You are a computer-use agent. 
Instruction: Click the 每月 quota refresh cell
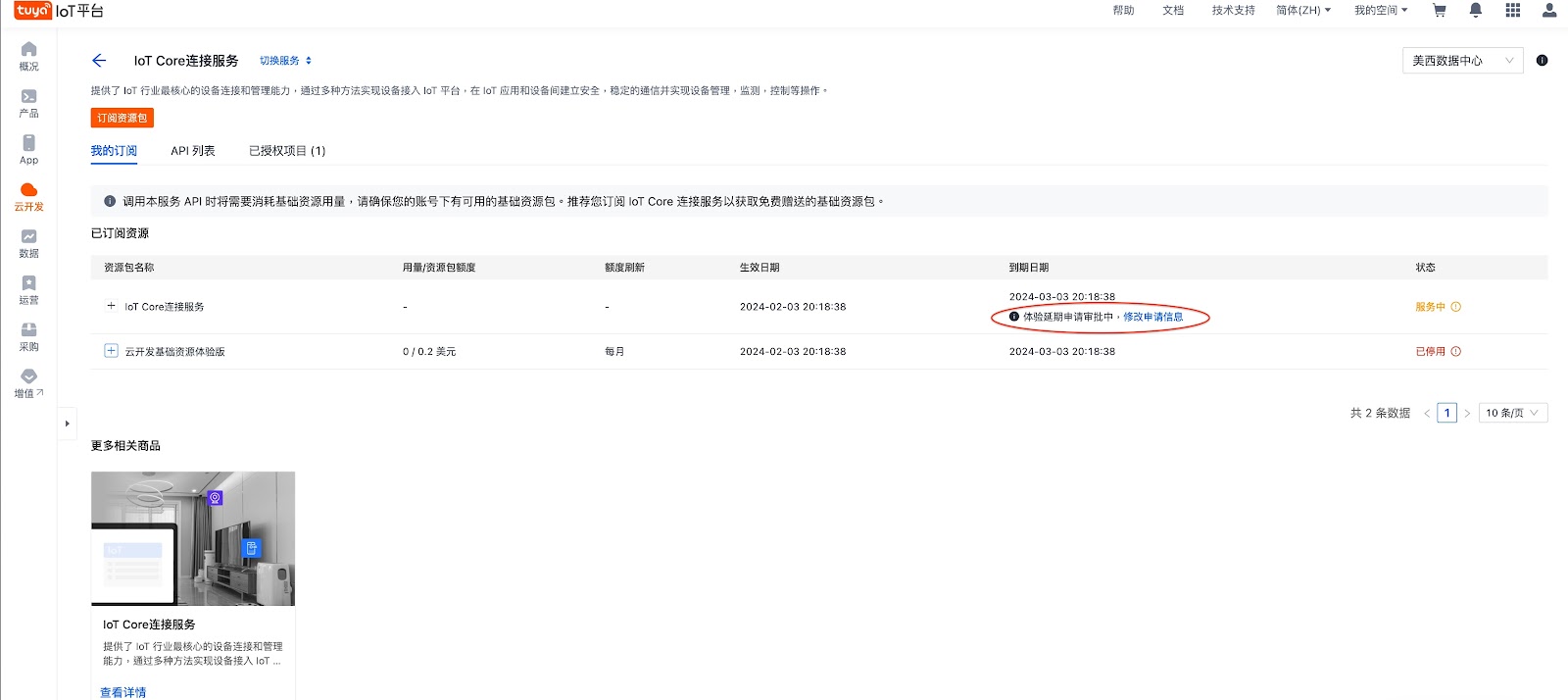click(614, 352)
